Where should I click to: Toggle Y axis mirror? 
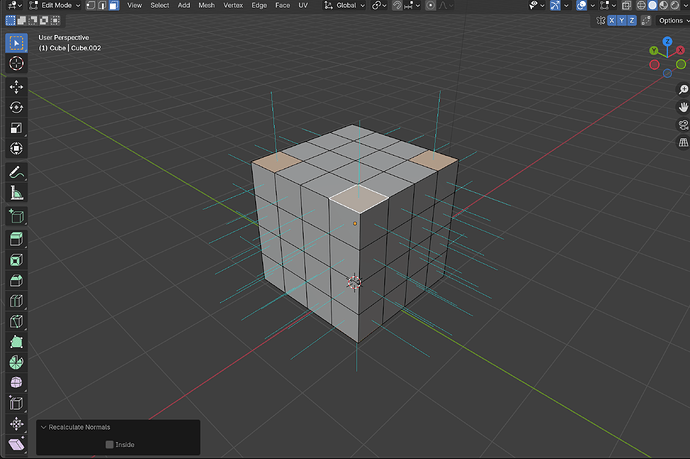pyautogui.click(x=622, y=20)
